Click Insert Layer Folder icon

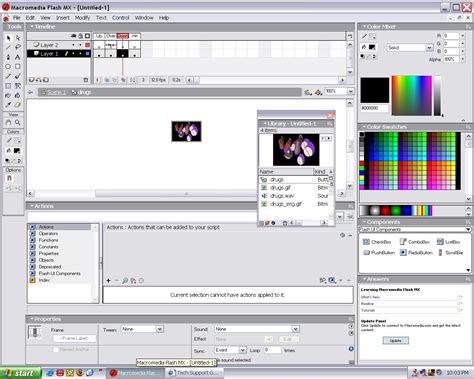pyautogui.click(x=46, y=80)
